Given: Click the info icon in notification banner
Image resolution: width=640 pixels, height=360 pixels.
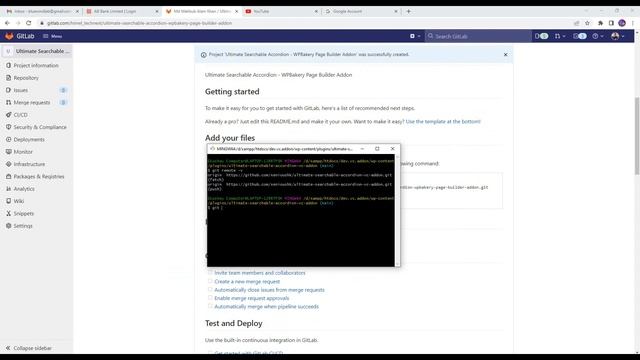Looking at the screenshot, I should [203, 55].
